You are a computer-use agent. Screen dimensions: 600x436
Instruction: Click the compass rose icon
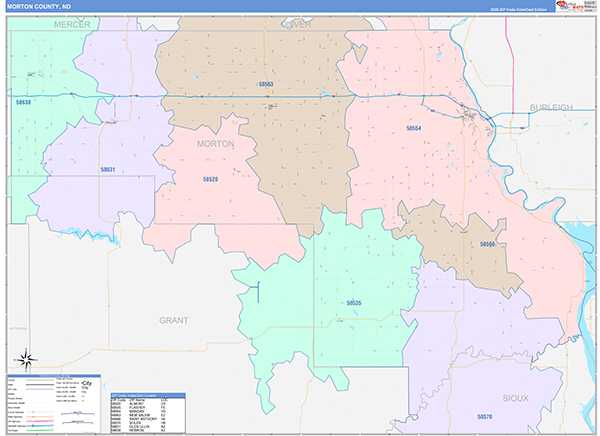point(26,359)
